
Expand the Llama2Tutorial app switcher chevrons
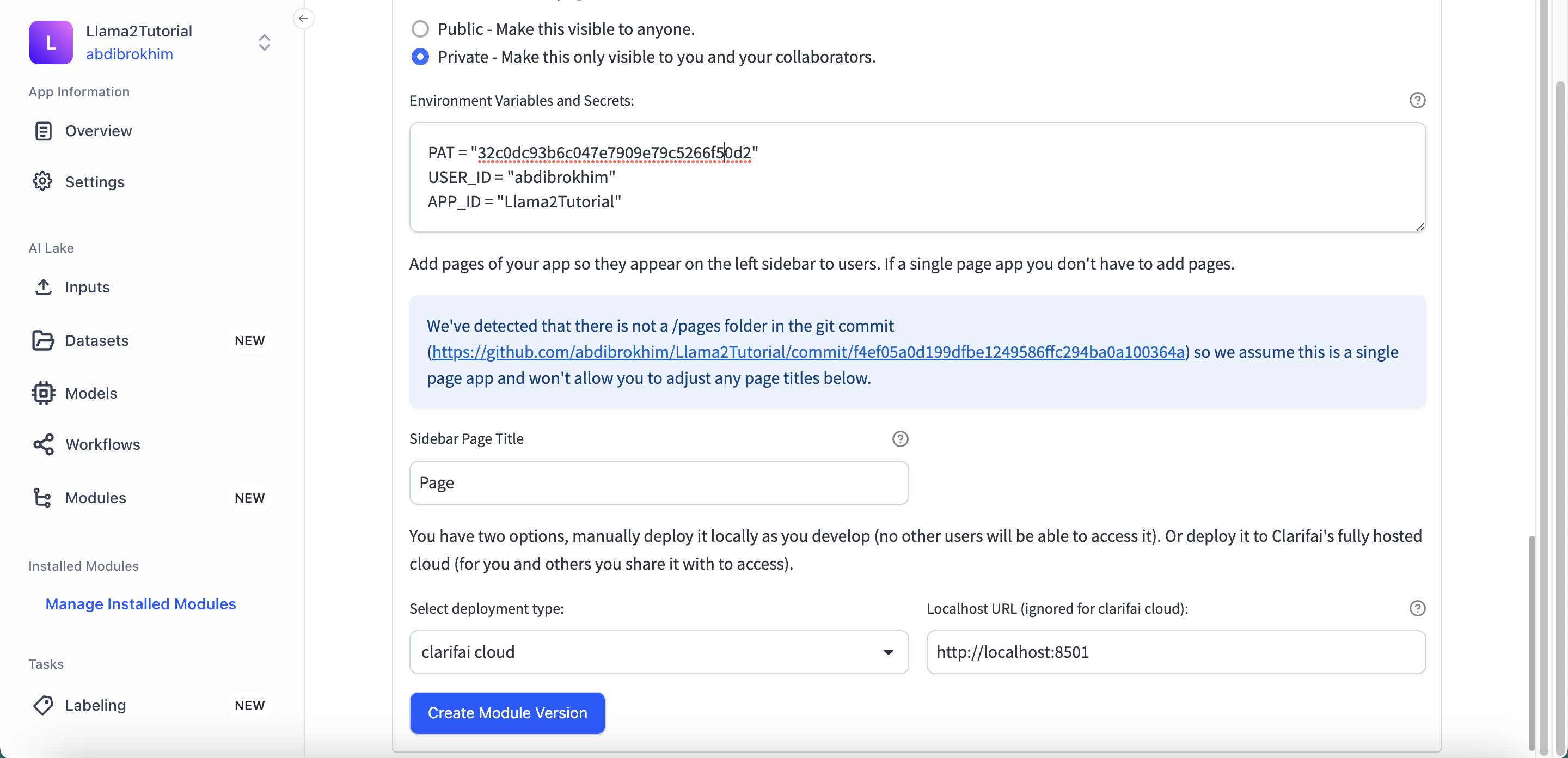click(264, 42)
